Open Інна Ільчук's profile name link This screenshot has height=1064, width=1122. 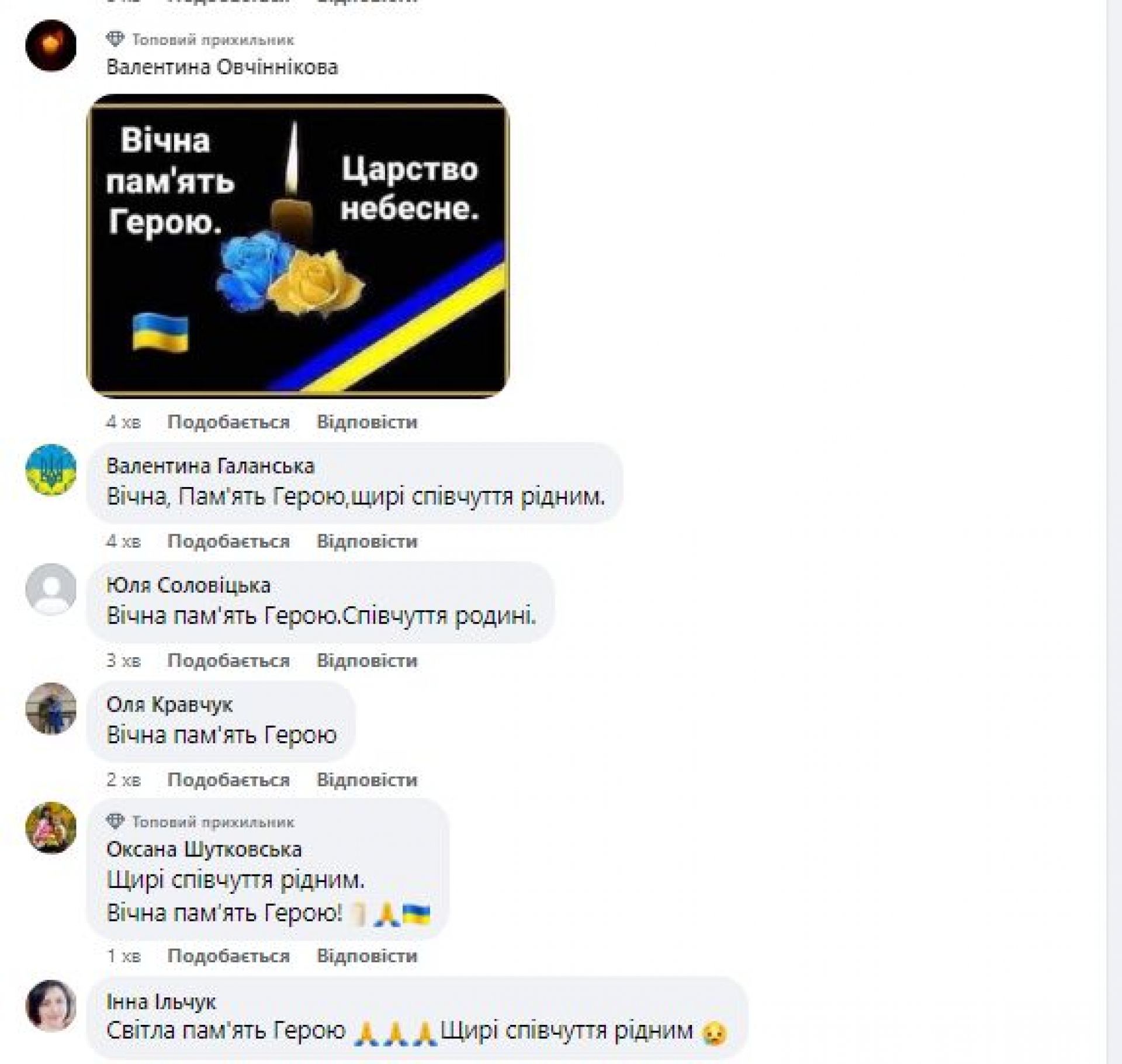click(161, 1002)
